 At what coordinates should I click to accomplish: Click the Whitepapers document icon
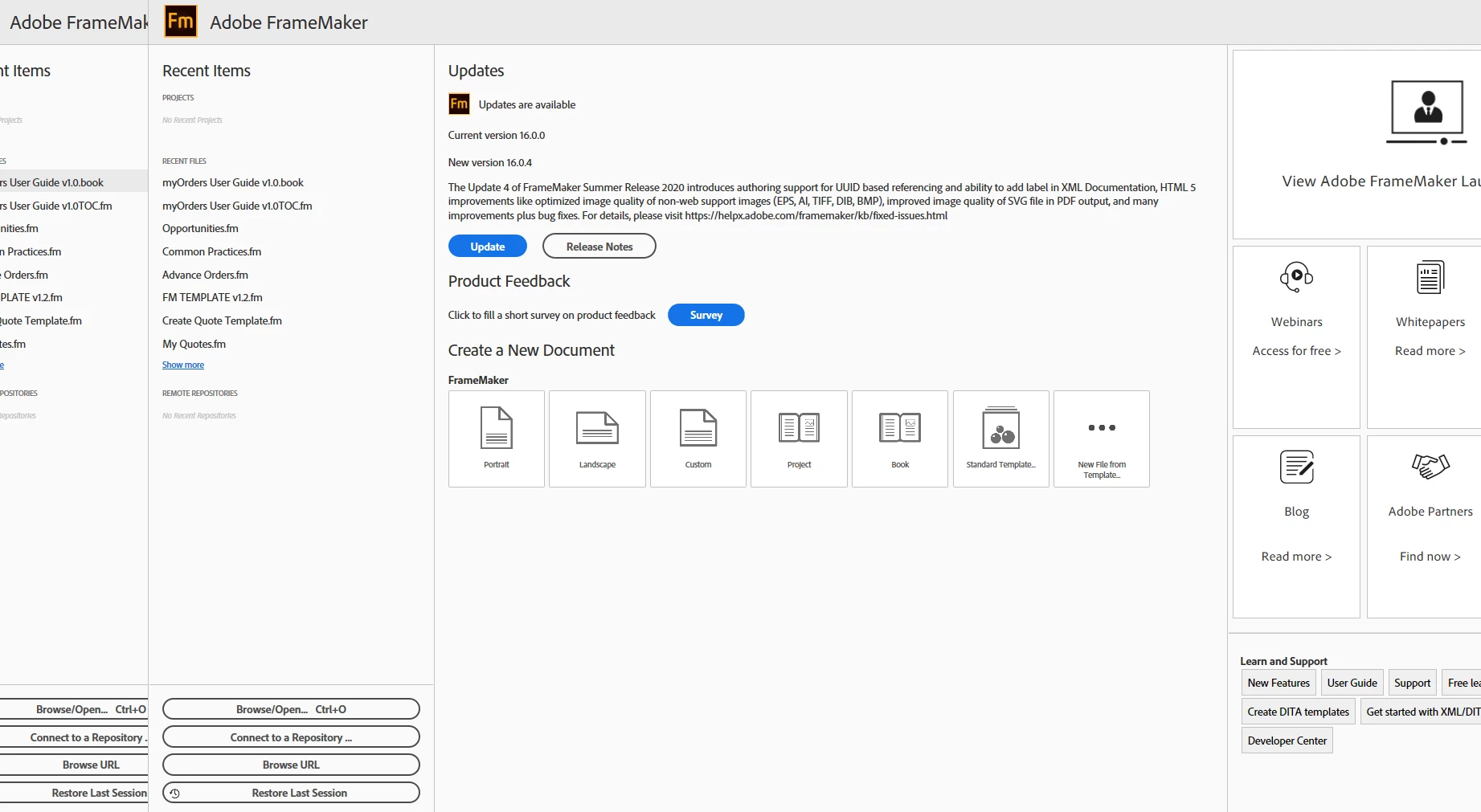(1430, 277)
